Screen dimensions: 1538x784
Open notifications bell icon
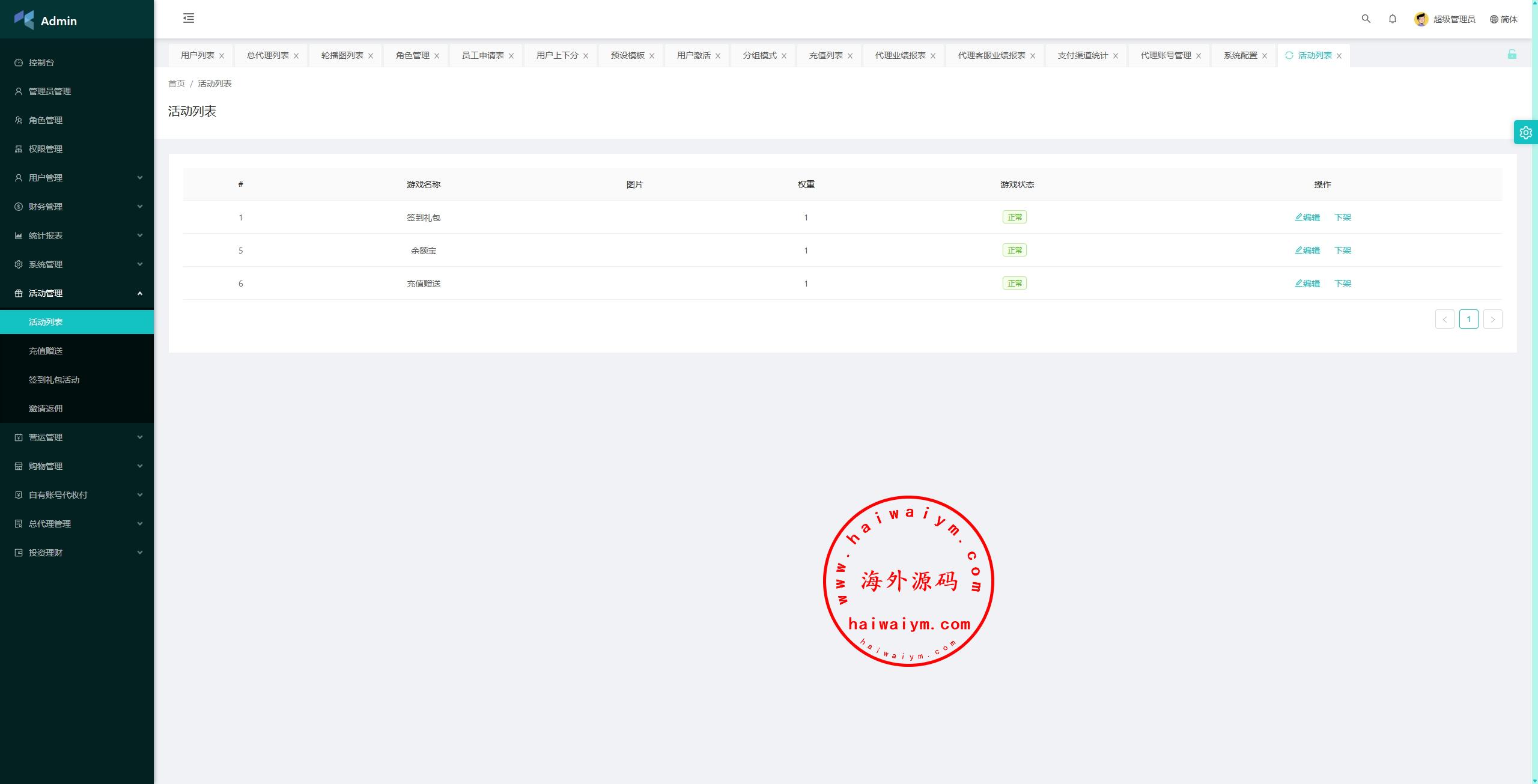(1393, 19)
